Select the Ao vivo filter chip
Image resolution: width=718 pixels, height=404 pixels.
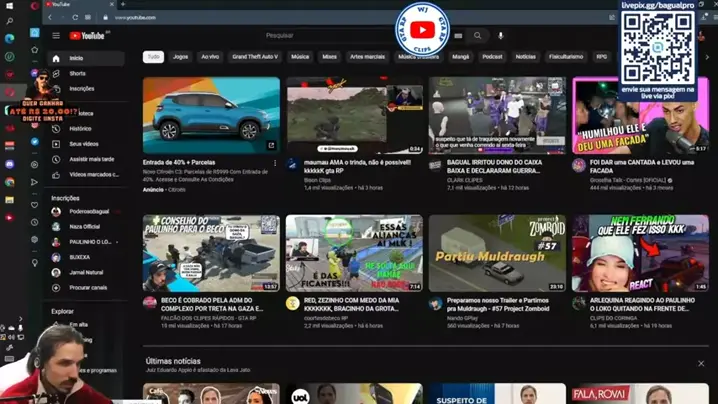click(210, 57)
